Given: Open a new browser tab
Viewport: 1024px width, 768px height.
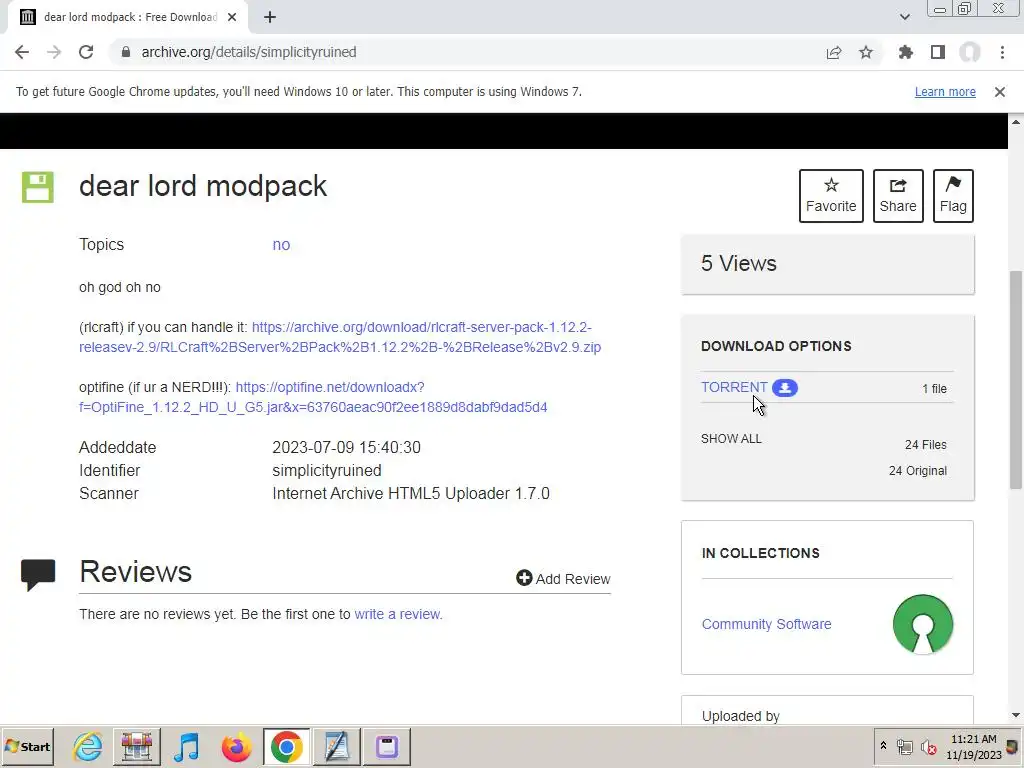Looking at the screenshot, I should click(270, 18).
